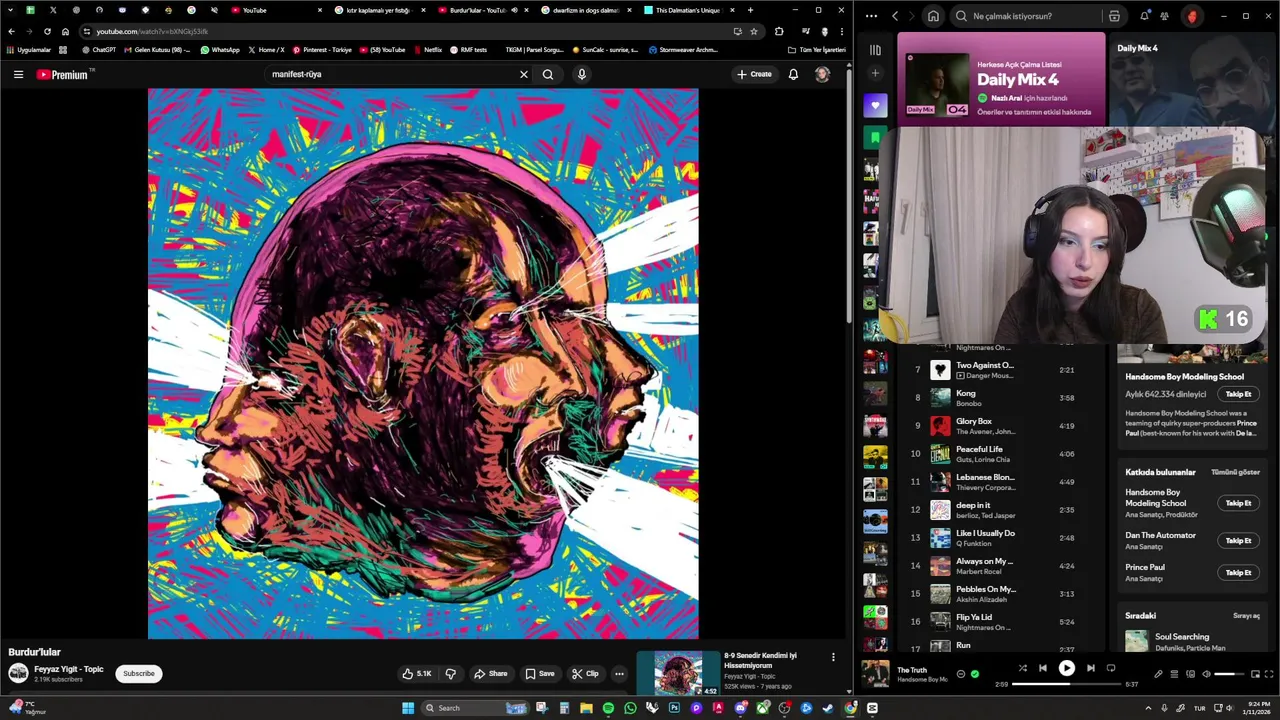The image size is (1280, 720).
Task: Open new Chrome tab
Action: point(750,10)
